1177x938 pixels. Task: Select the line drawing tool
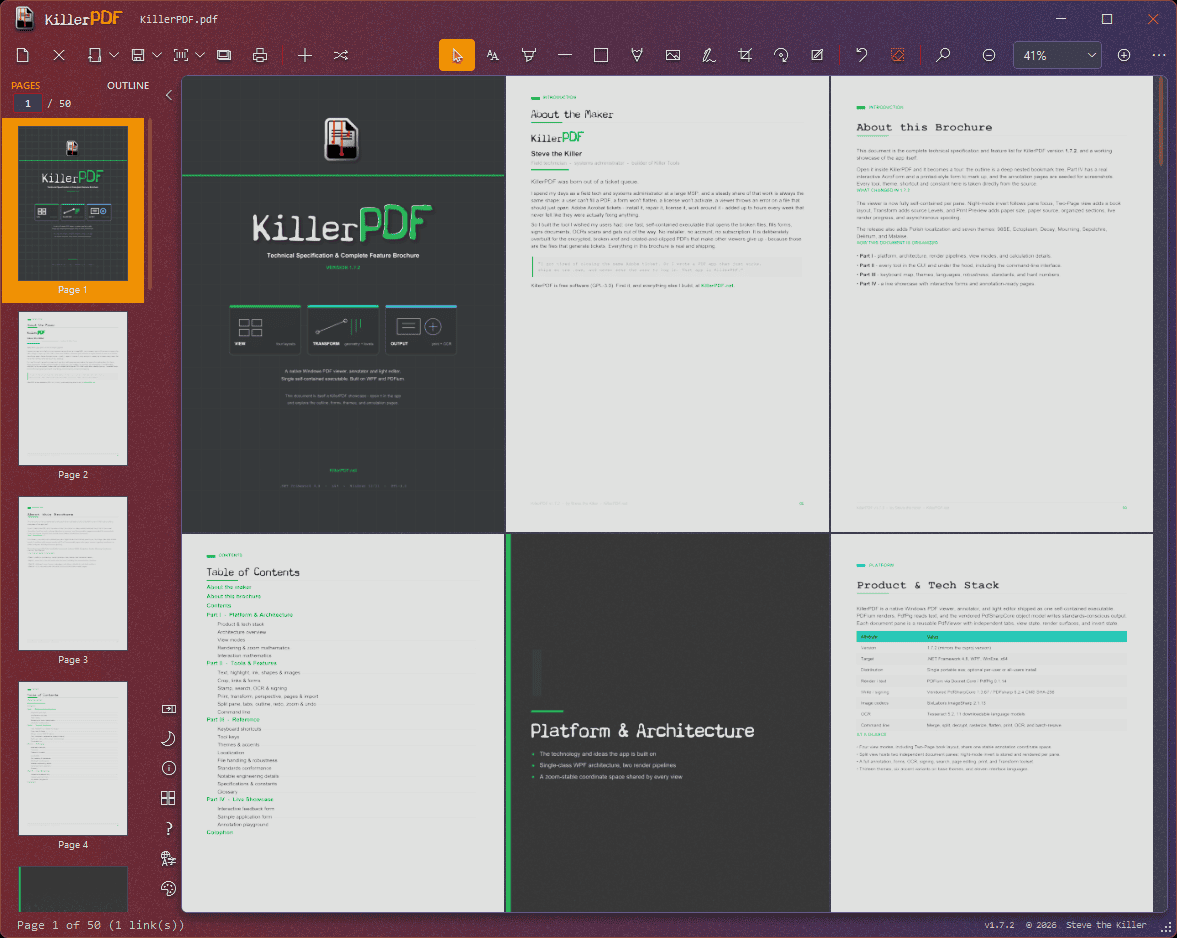[565, 56]
